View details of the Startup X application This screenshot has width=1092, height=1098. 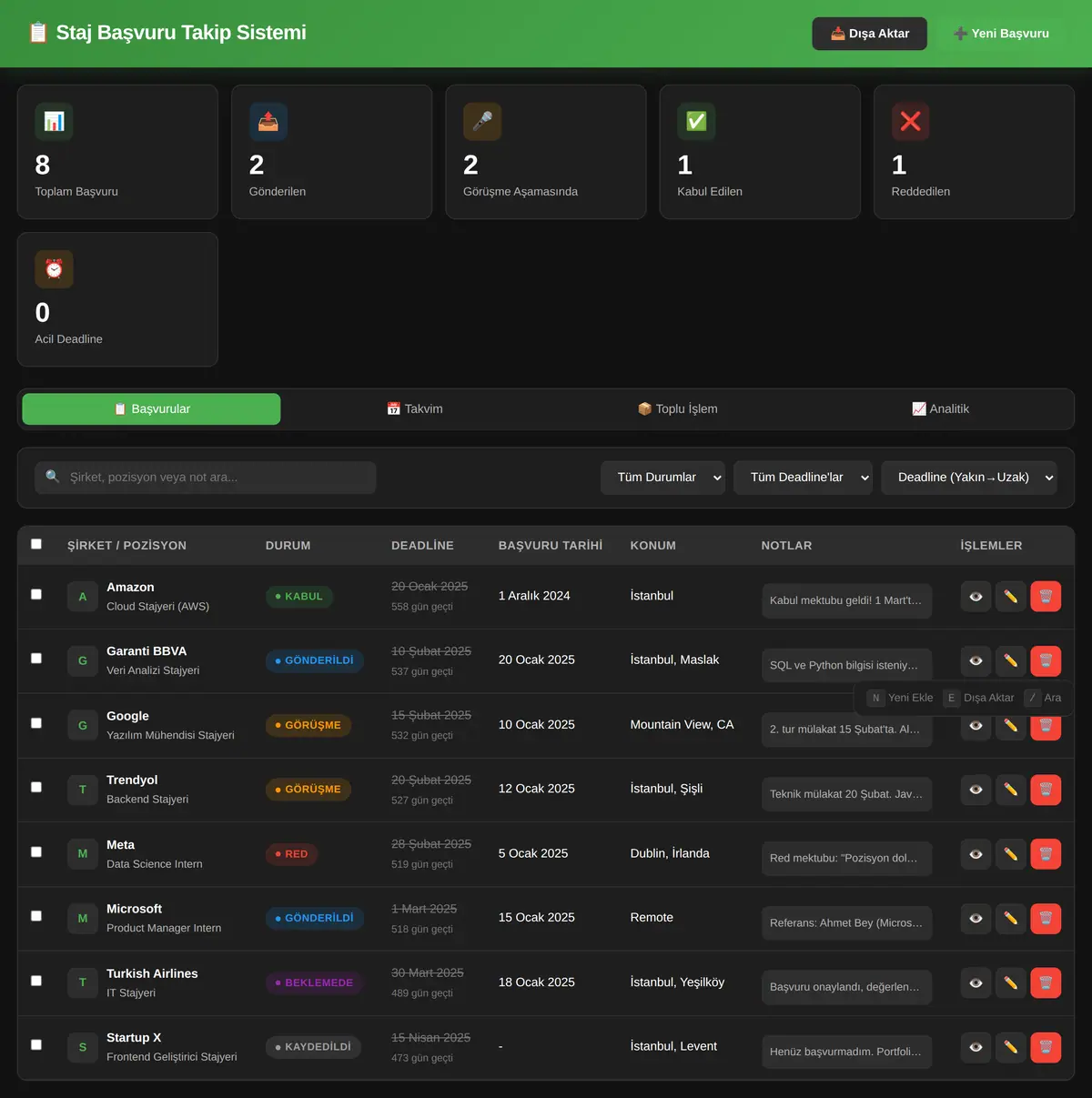(x=976, y=1047)
